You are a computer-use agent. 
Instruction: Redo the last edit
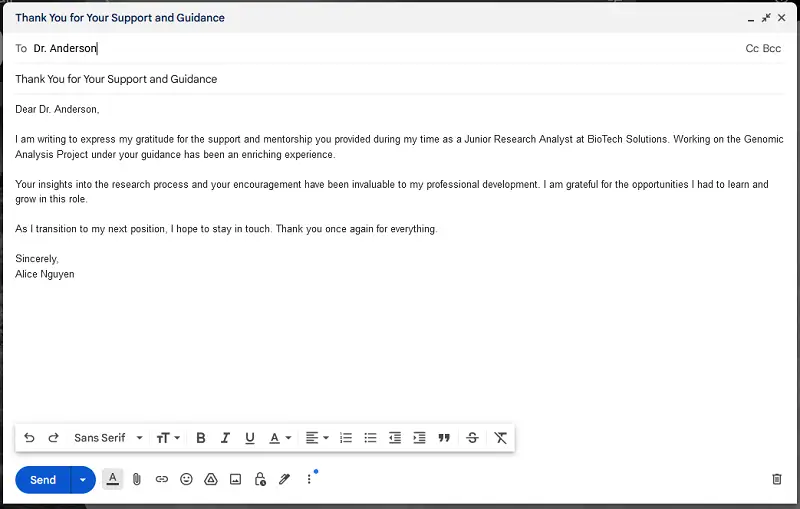(54, 438)
